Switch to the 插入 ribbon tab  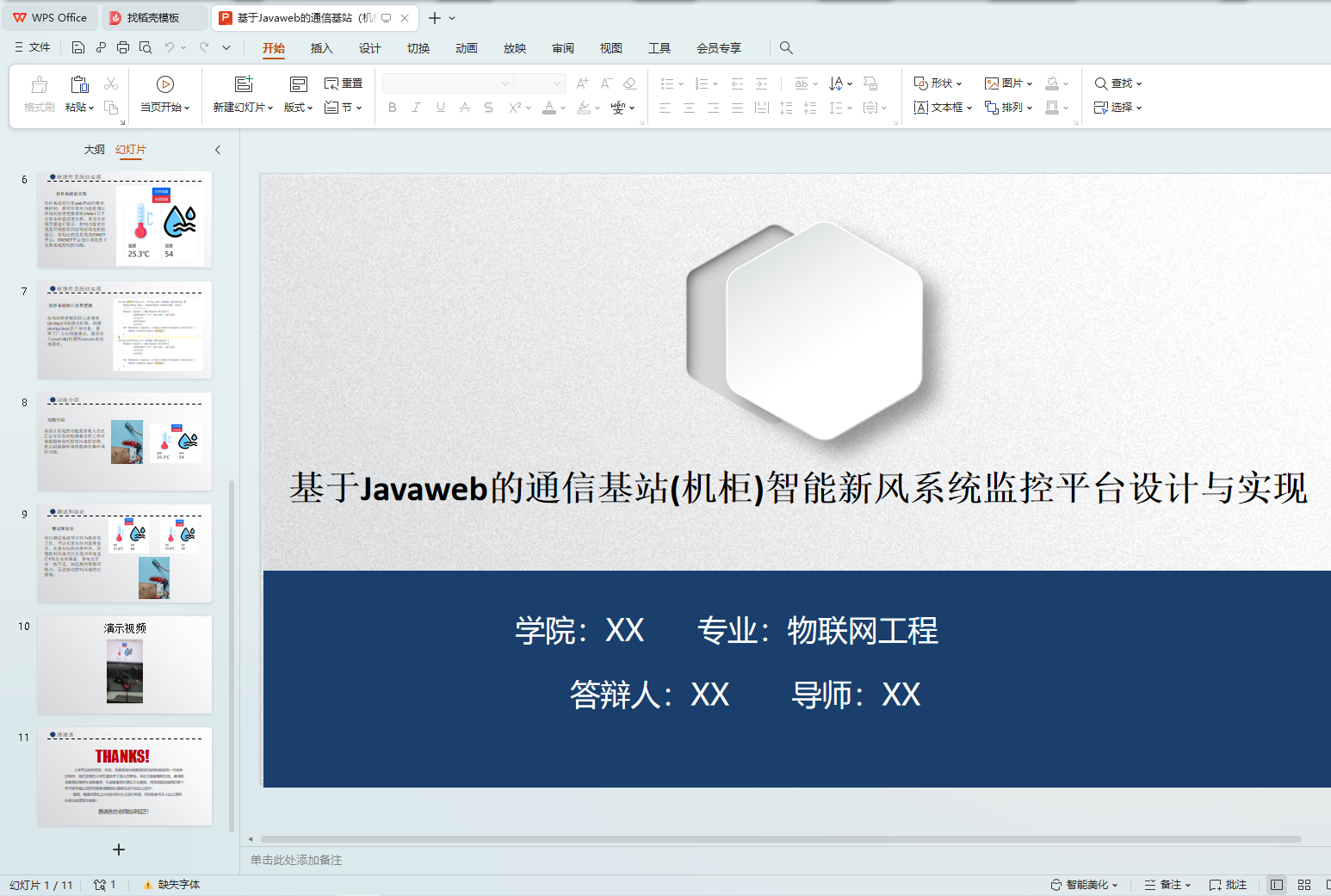(x=321, y=48)
